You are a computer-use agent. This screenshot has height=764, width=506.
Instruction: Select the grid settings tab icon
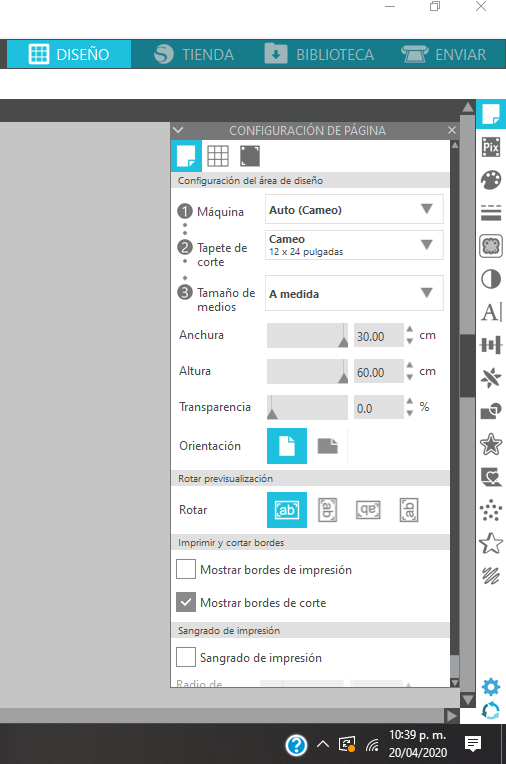218,156
